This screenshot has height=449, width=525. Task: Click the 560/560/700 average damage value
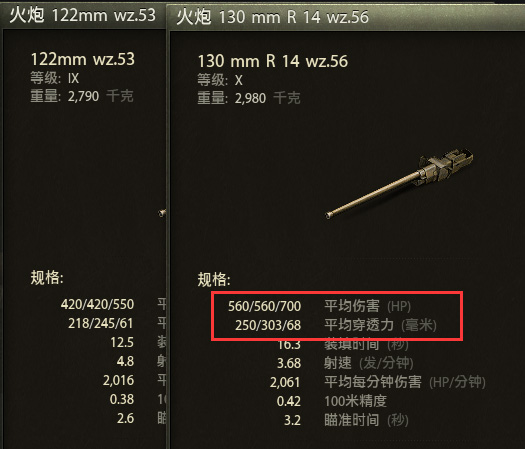click(x=264, y=306)
